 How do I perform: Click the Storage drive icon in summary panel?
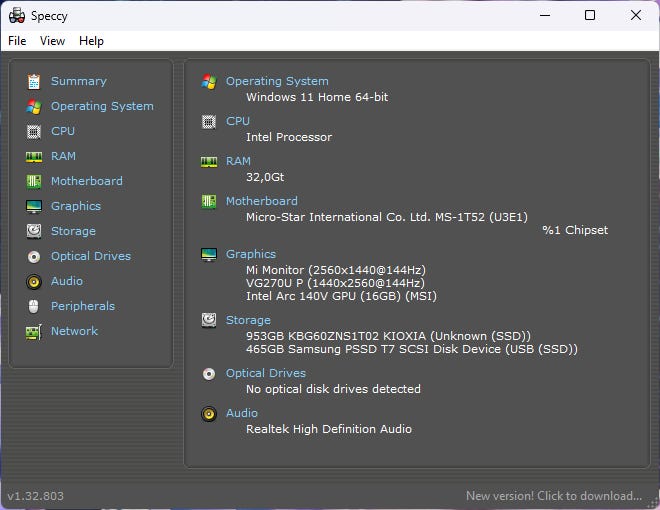209,321
